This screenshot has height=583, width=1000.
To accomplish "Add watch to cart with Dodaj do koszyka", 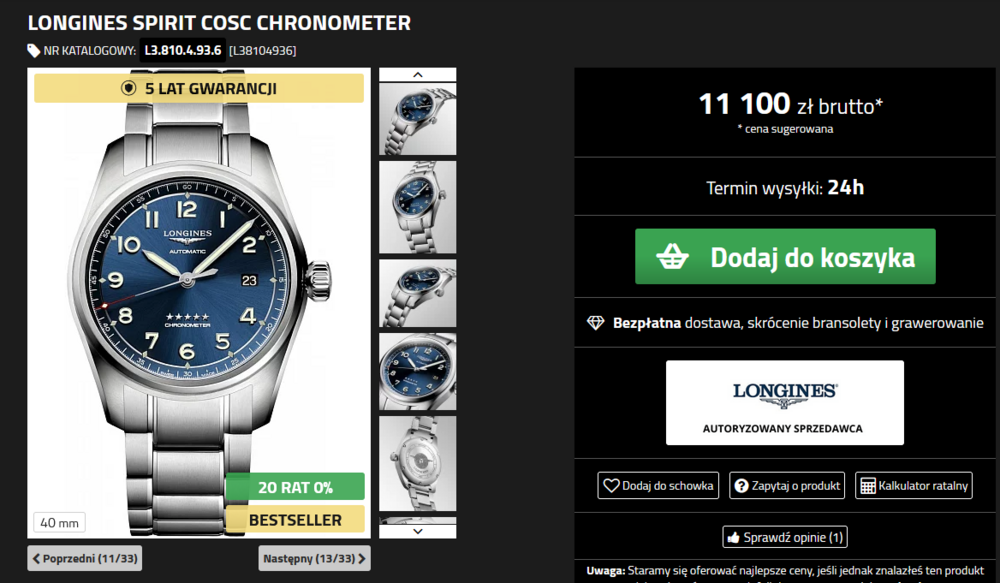I will [x=785, y=256].
